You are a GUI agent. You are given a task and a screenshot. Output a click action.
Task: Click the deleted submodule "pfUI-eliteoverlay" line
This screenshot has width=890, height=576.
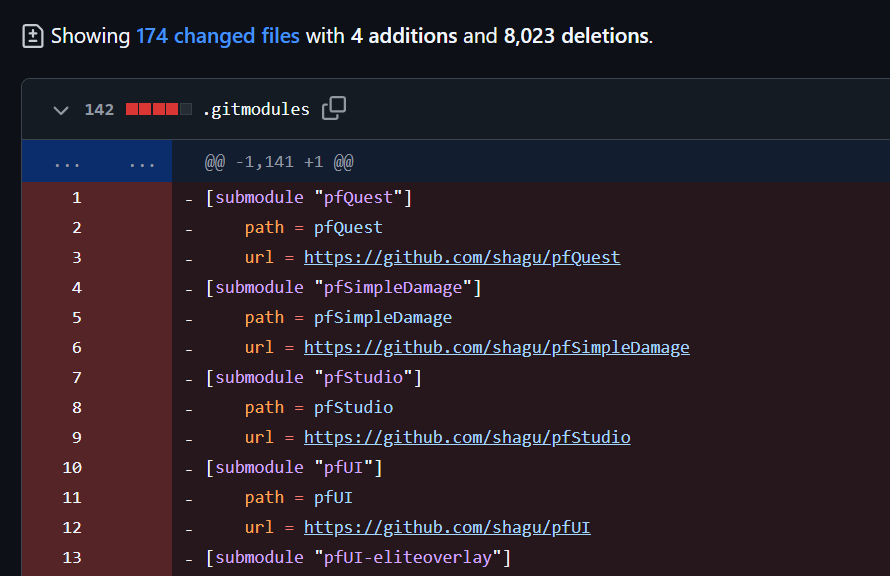358,557
